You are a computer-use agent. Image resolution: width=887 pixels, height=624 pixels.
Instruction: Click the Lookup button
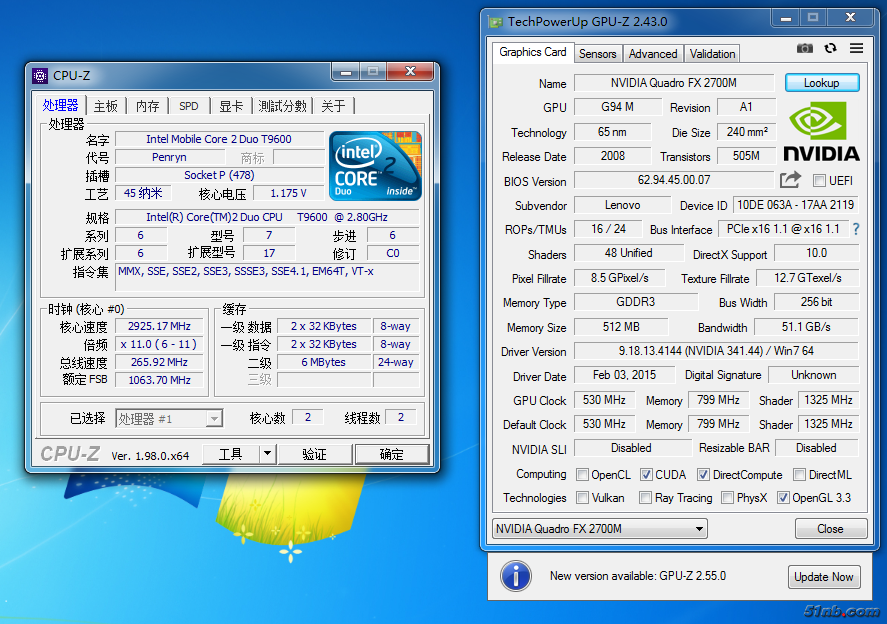tap(821, 83)
